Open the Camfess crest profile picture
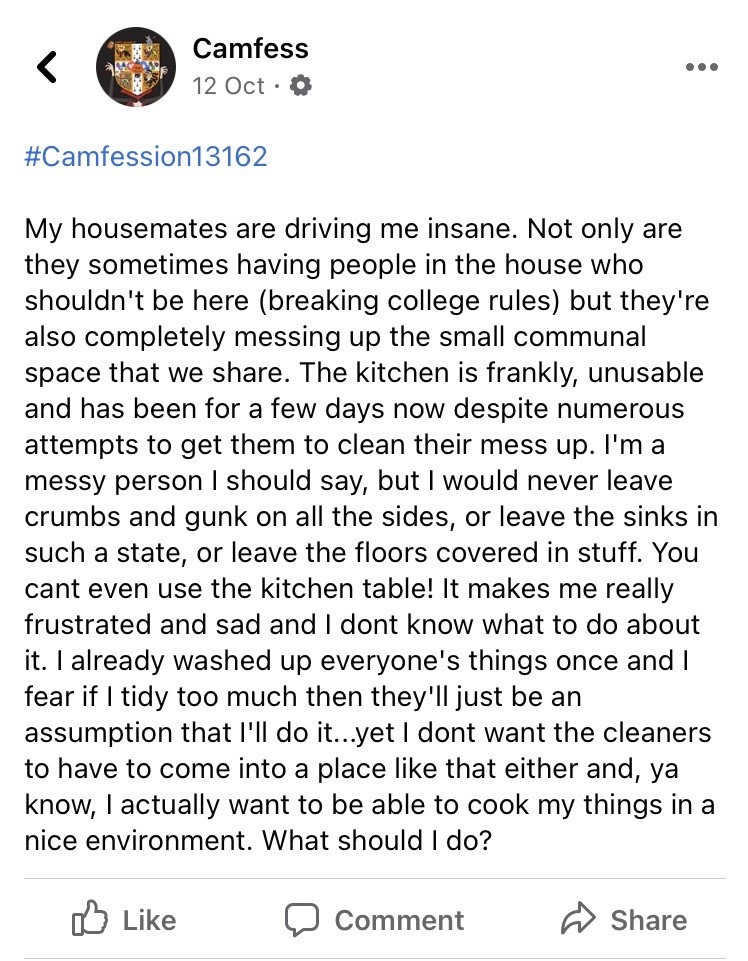The height and width of the screenshot is (961, 748). click(135, 67)
